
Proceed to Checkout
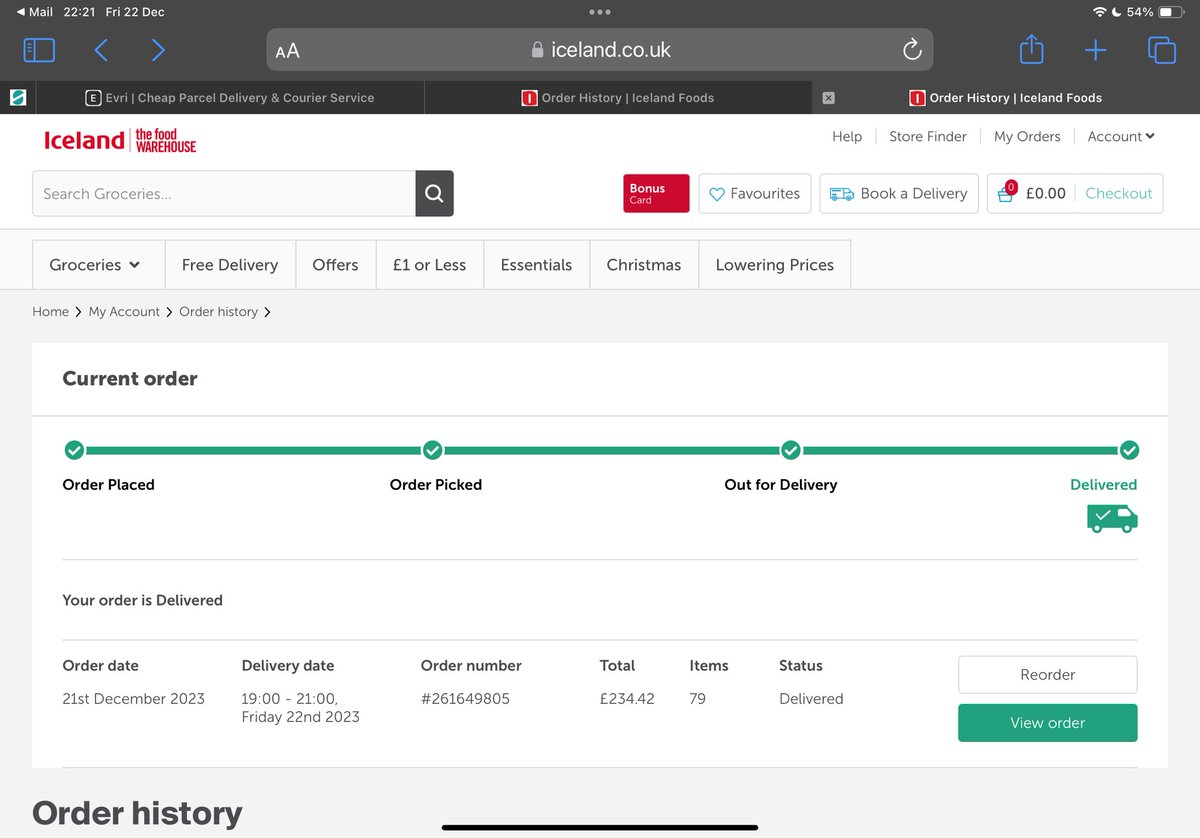coord(1119,194)
